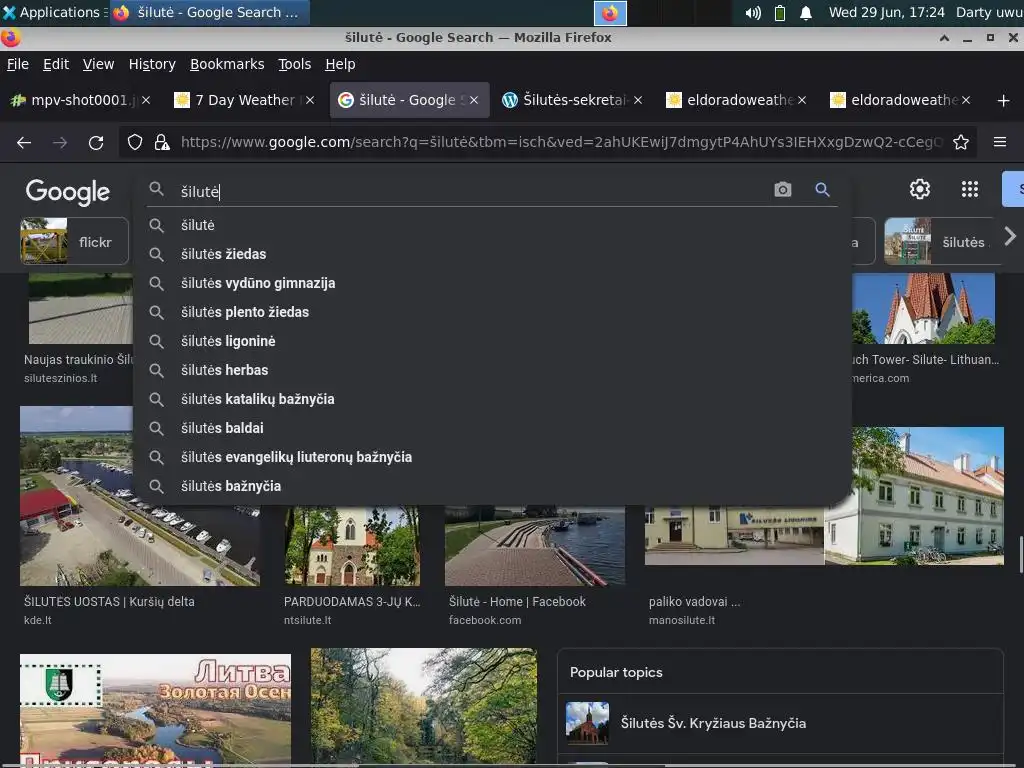Select suggestion šilutės vydūno gimnazija
Viewport: 1024px width, 768px height.
492,283
